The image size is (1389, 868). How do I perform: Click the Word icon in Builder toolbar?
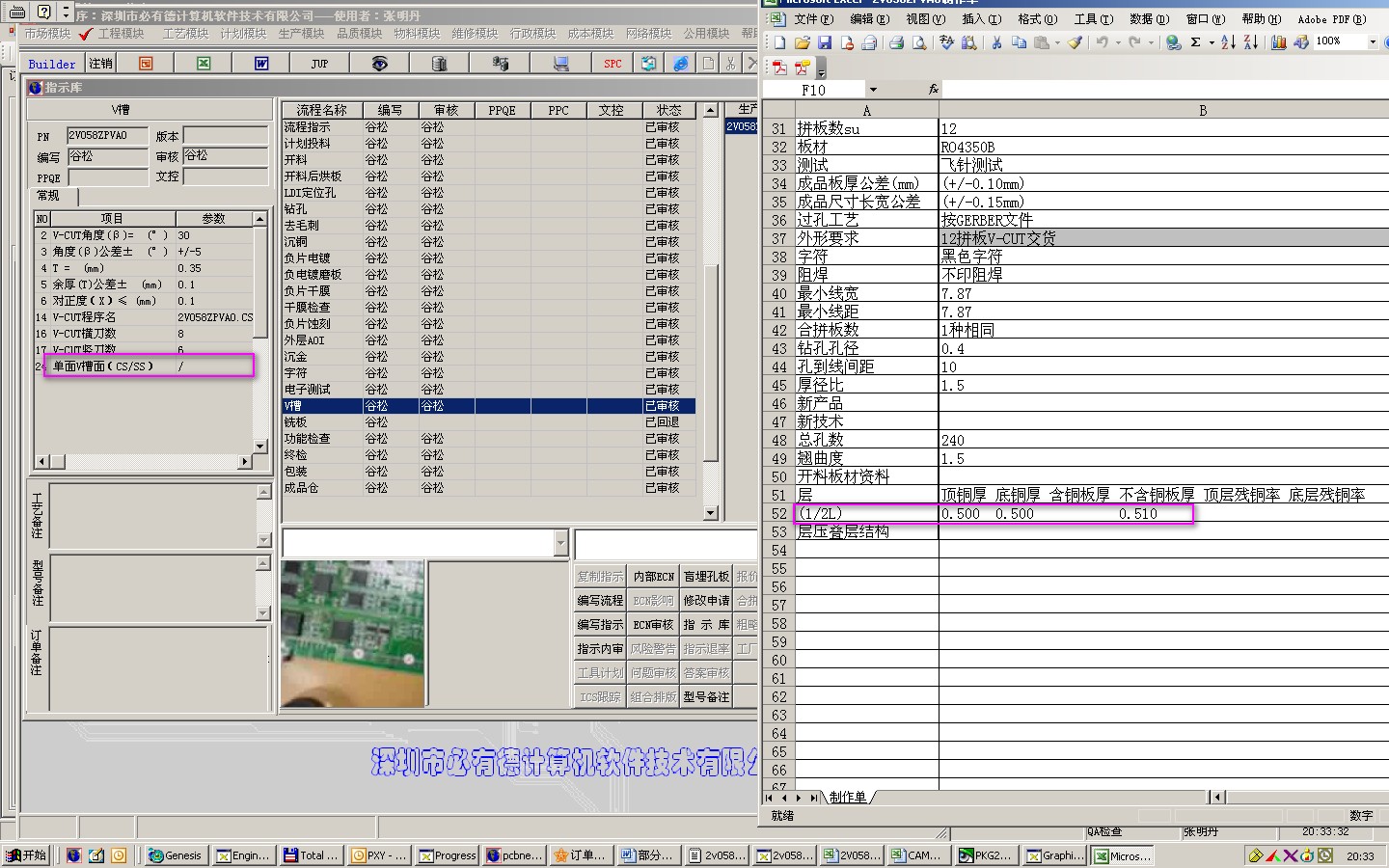click(261, 64)
